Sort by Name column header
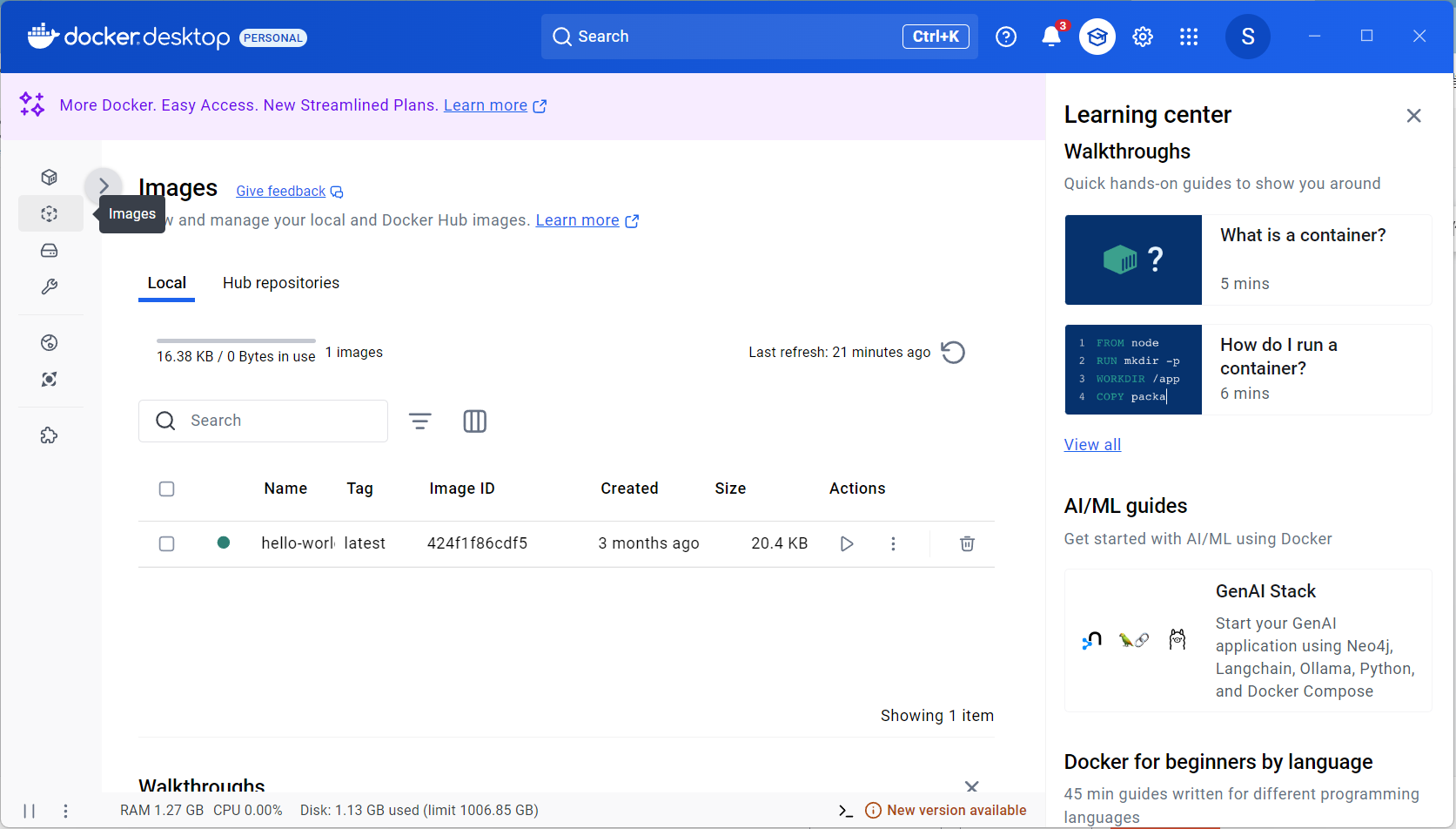The width and height of the screenshot is (1456, 829). click(x=285, y=489)
